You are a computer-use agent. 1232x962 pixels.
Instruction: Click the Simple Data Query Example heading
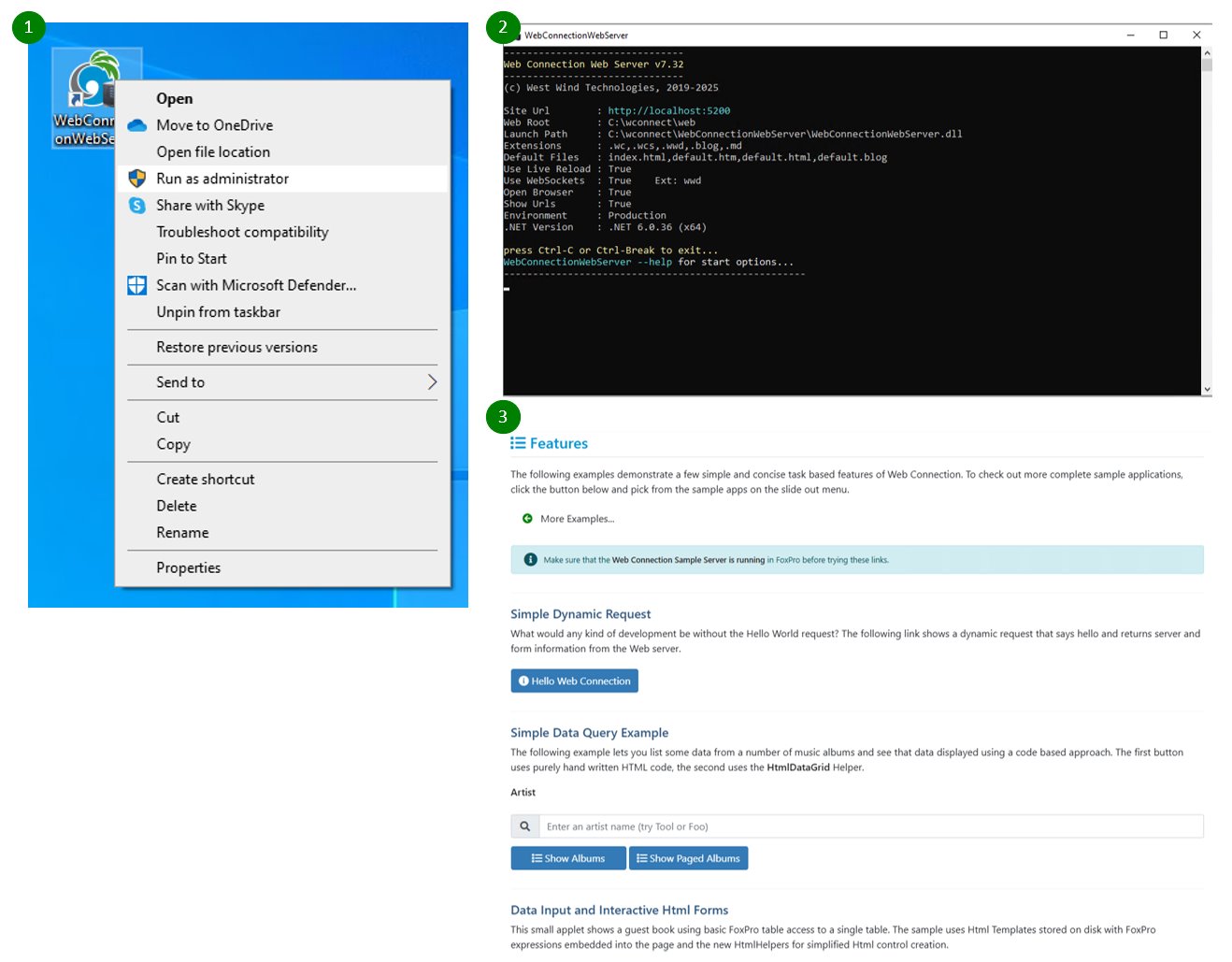pyautogui.click(x=589, y=733)
